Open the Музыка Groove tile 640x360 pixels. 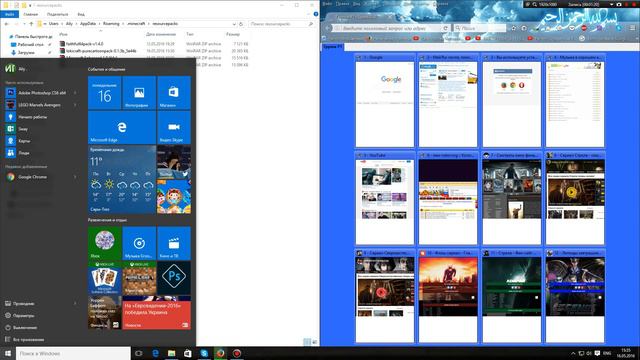coord(139,243)
